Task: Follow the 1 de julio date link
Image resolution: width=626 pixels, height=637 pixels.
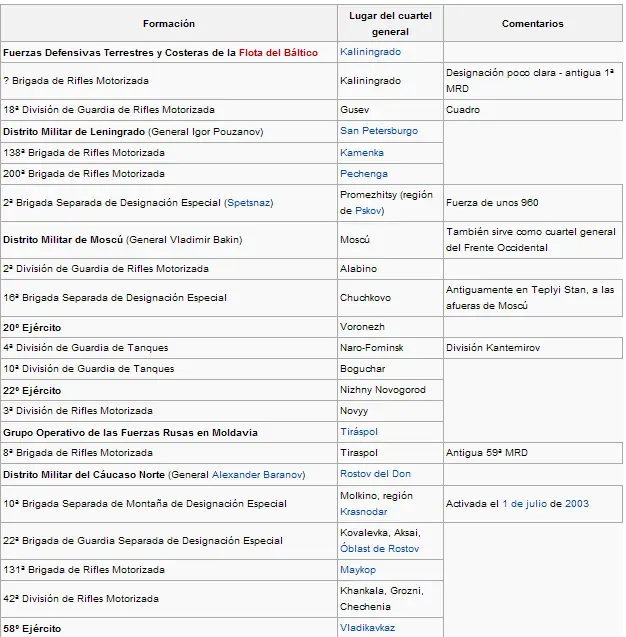Action: [x=524, y=504]
